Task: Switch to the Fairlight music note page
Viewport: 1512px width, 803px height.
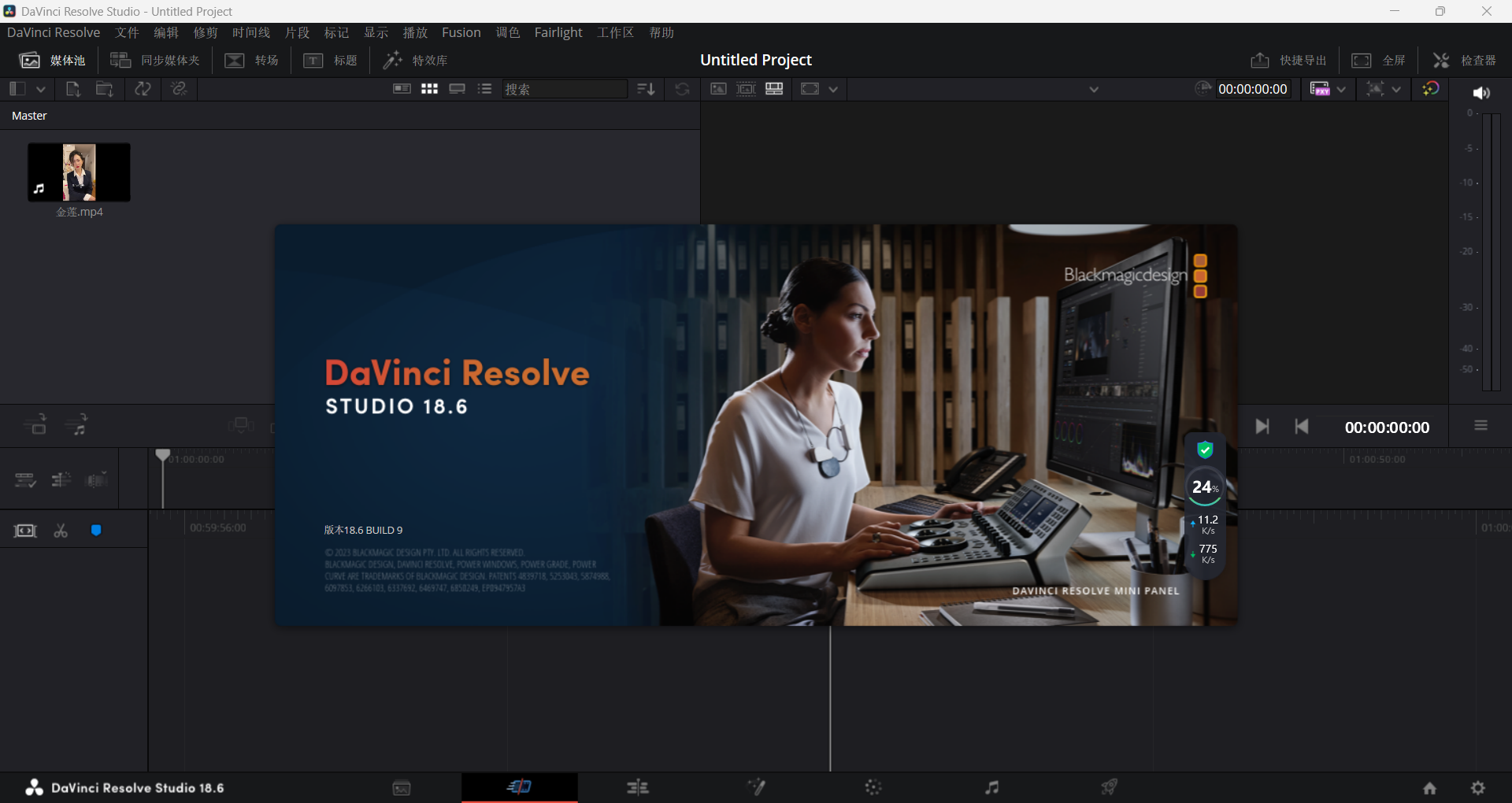Action: [991, 787]
